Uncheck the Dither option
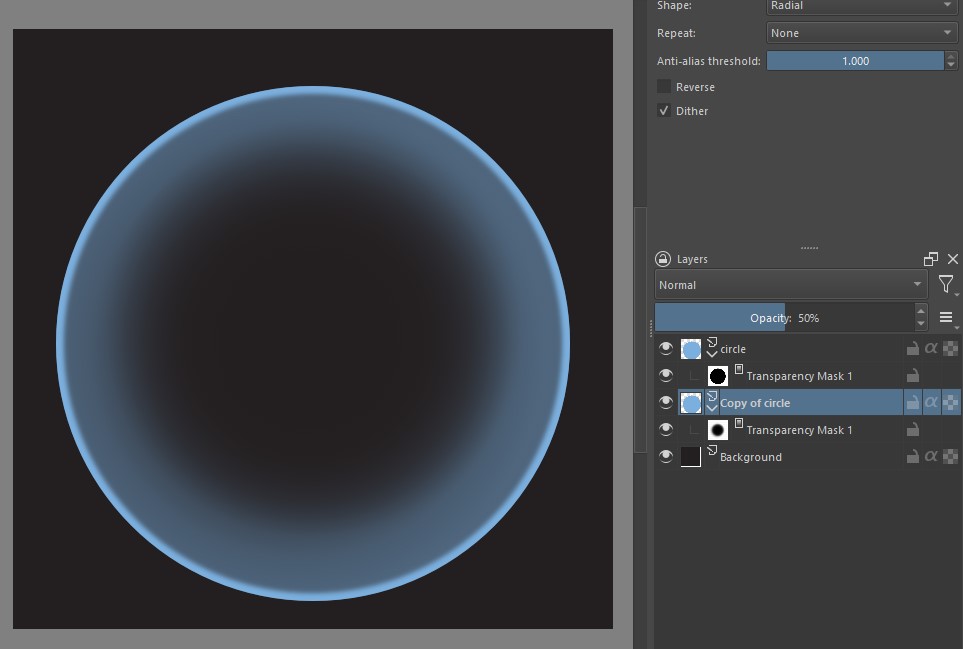The height and width of the screenshot is (649, 963). pos(664,111)
